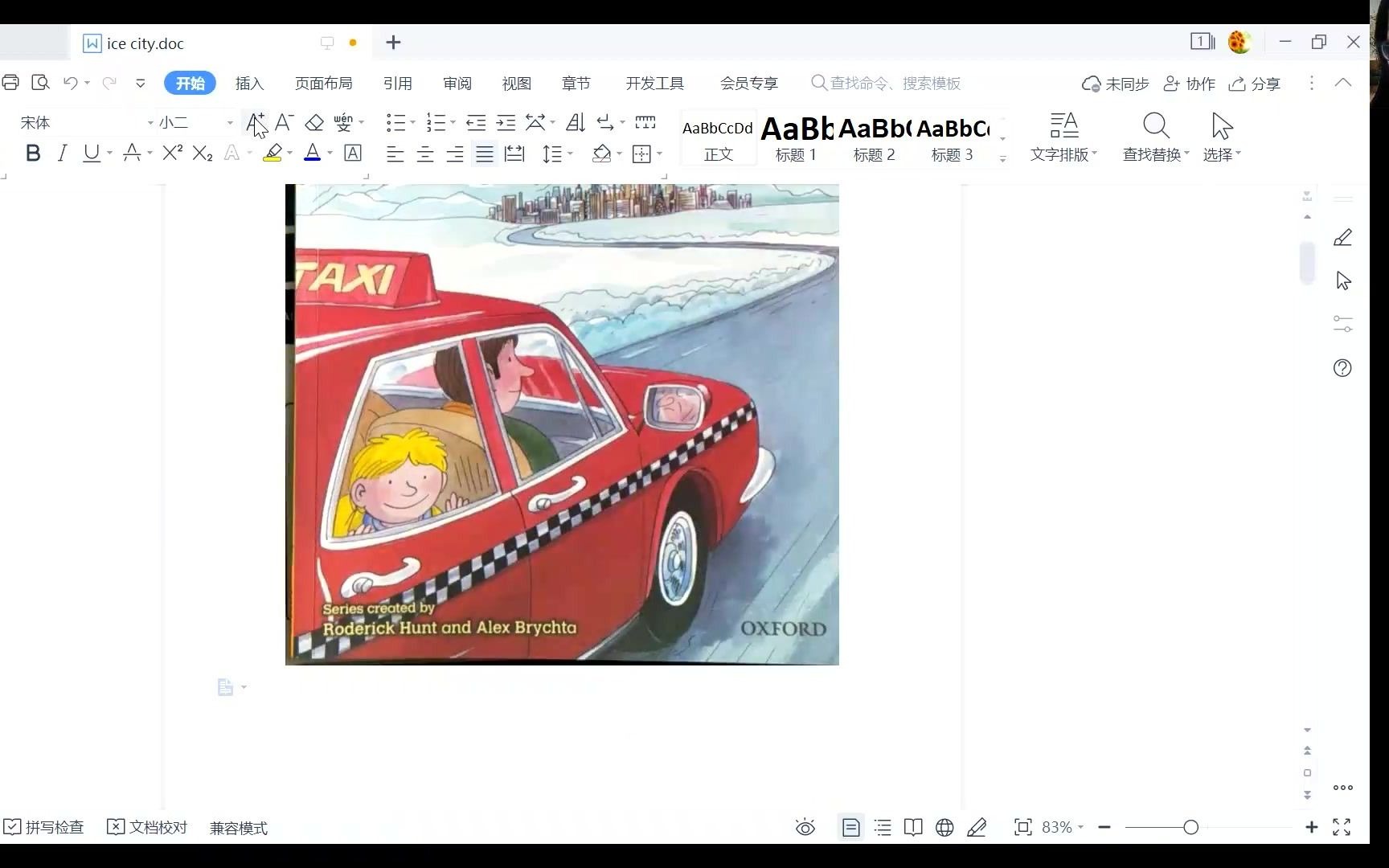The width and height of the screenshot is (1389, 868).
Task: Expand bullet list options arrow
Action: [x=413, y=122]
